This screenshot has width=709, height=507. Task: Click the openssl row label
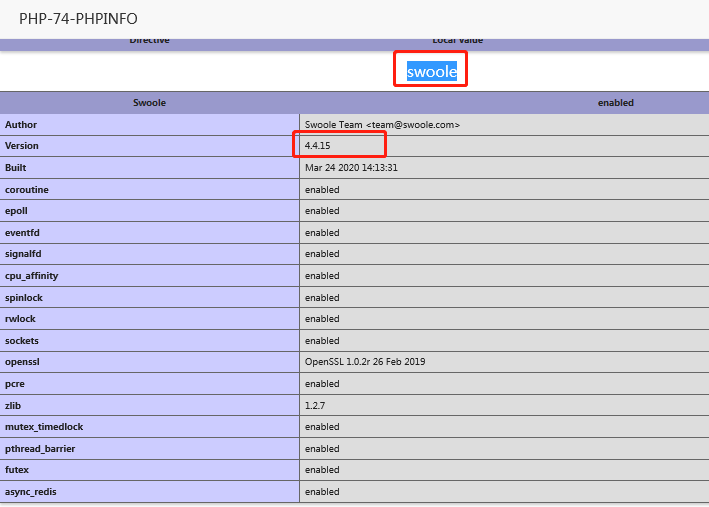pos(22,362)
